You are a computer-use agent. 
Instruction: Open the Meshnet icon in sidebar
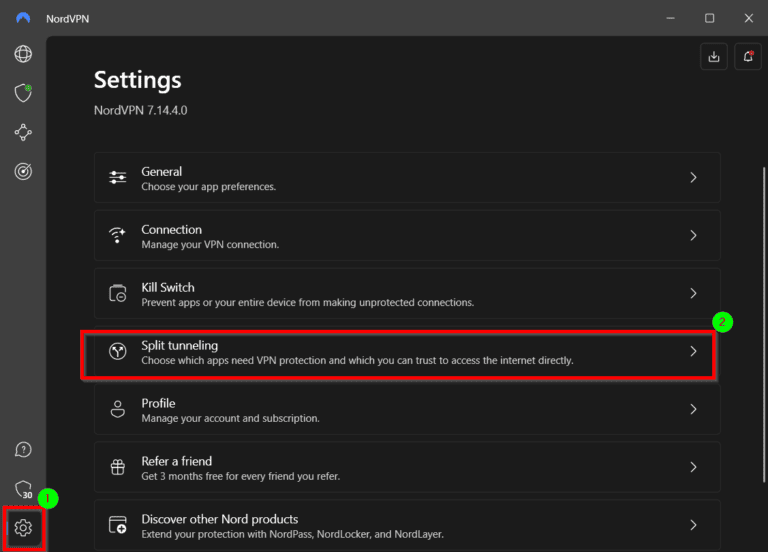tap(23, 132)
